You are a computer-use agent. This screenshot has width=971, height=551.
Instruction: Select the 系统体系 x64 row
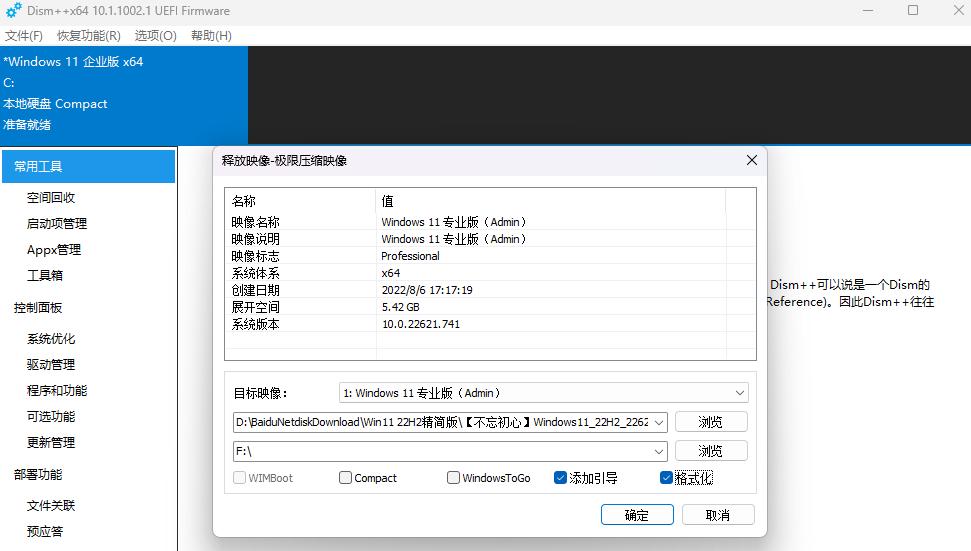click(x=490, y=273)
